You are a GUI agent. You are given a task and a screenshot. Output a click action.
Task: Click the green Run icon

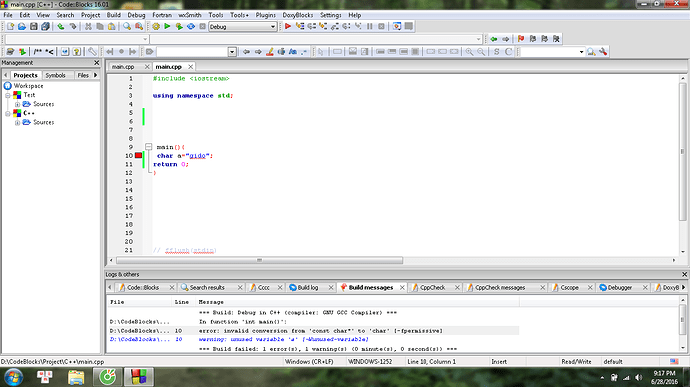click(x=167, y=26)
